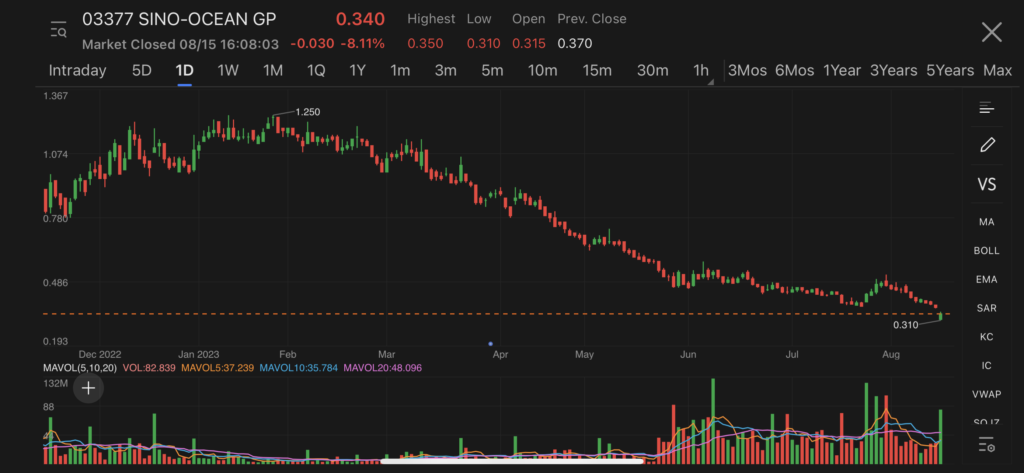The height and width of the screenshot is (473, 1024).
Task: Click the MAVOL10:35.784 value
Action: 298,368
